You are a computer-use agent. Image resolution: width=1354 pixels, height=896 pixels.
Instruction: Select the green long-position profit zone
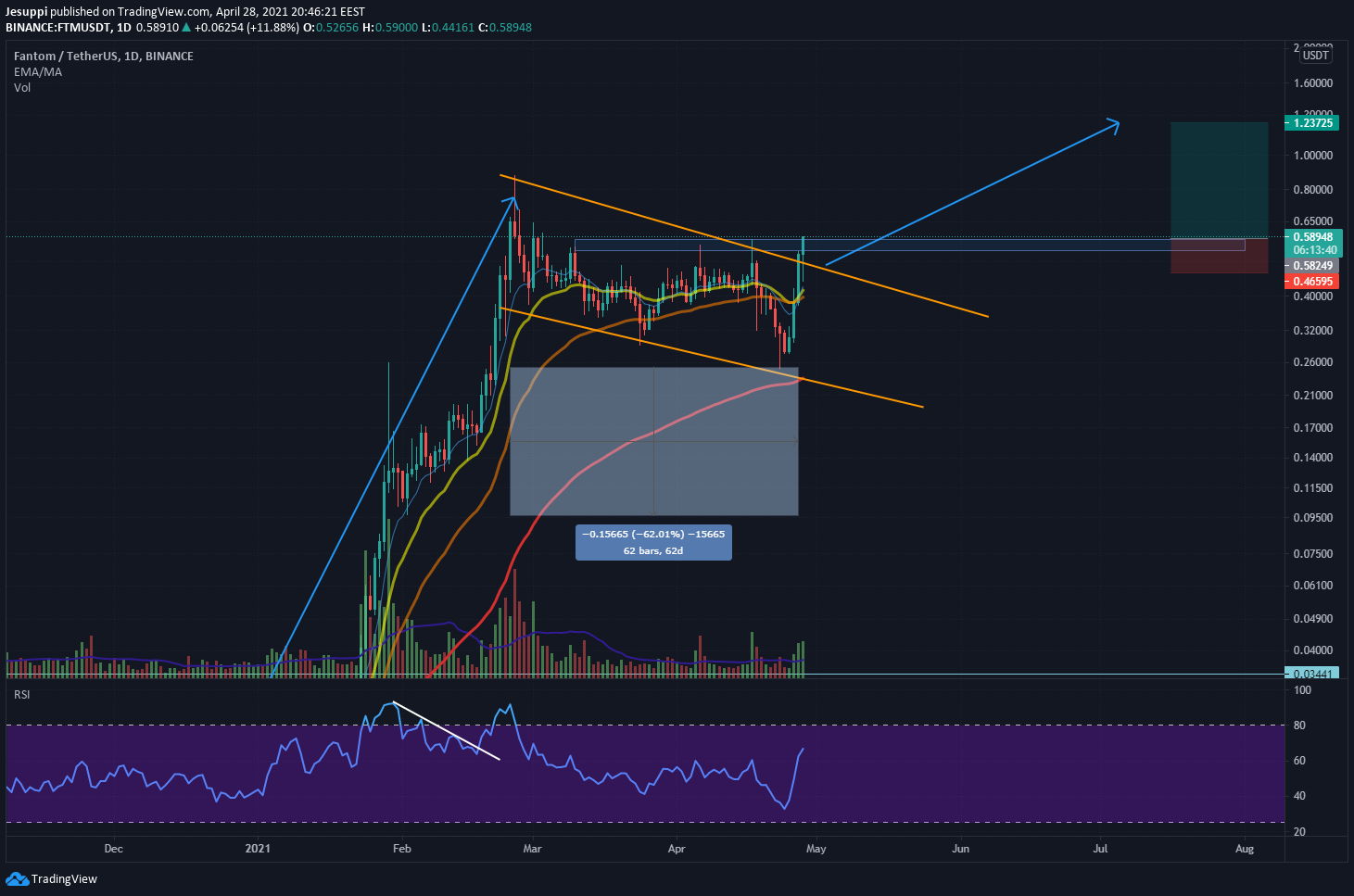(x=1219, y=180)
